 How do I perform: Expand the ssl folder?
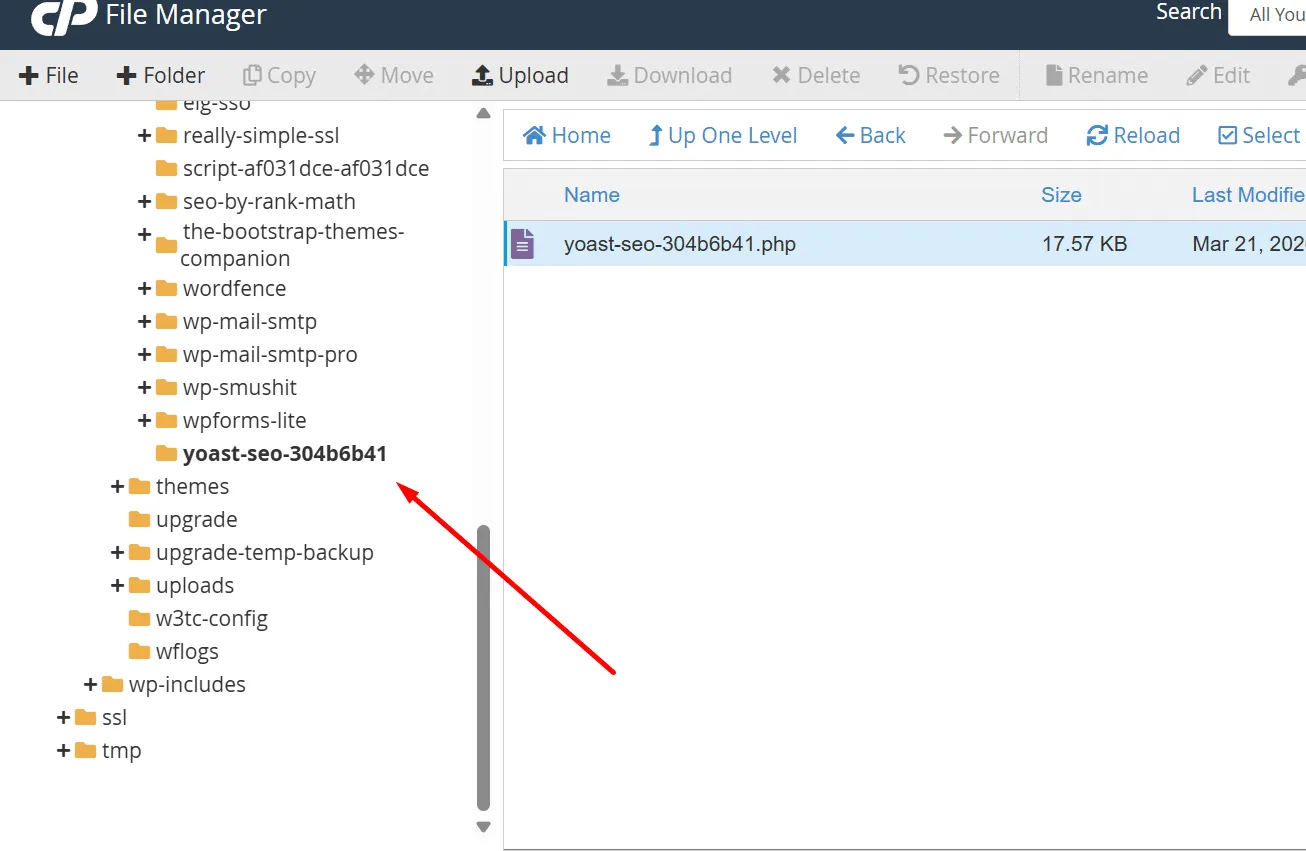tap(63, 717)
